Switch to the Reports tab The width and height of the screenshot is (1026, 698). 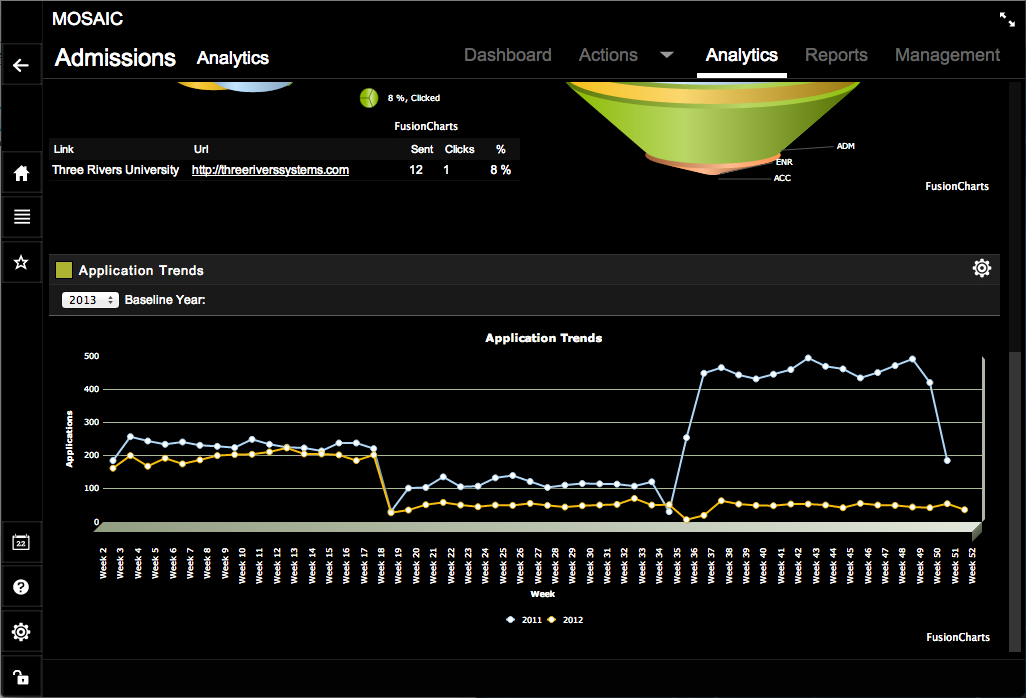click(836, 56)
